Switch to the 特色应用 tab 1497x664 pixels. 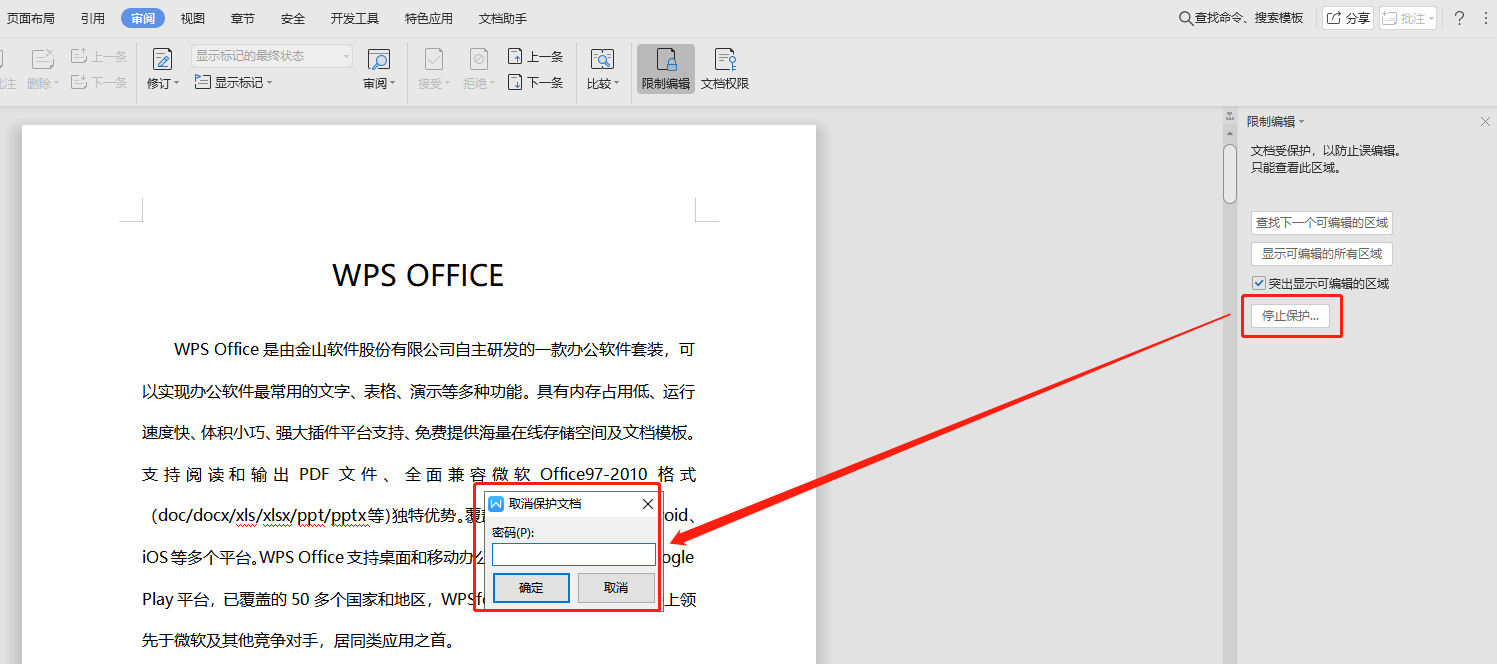[x=429, y=18]
